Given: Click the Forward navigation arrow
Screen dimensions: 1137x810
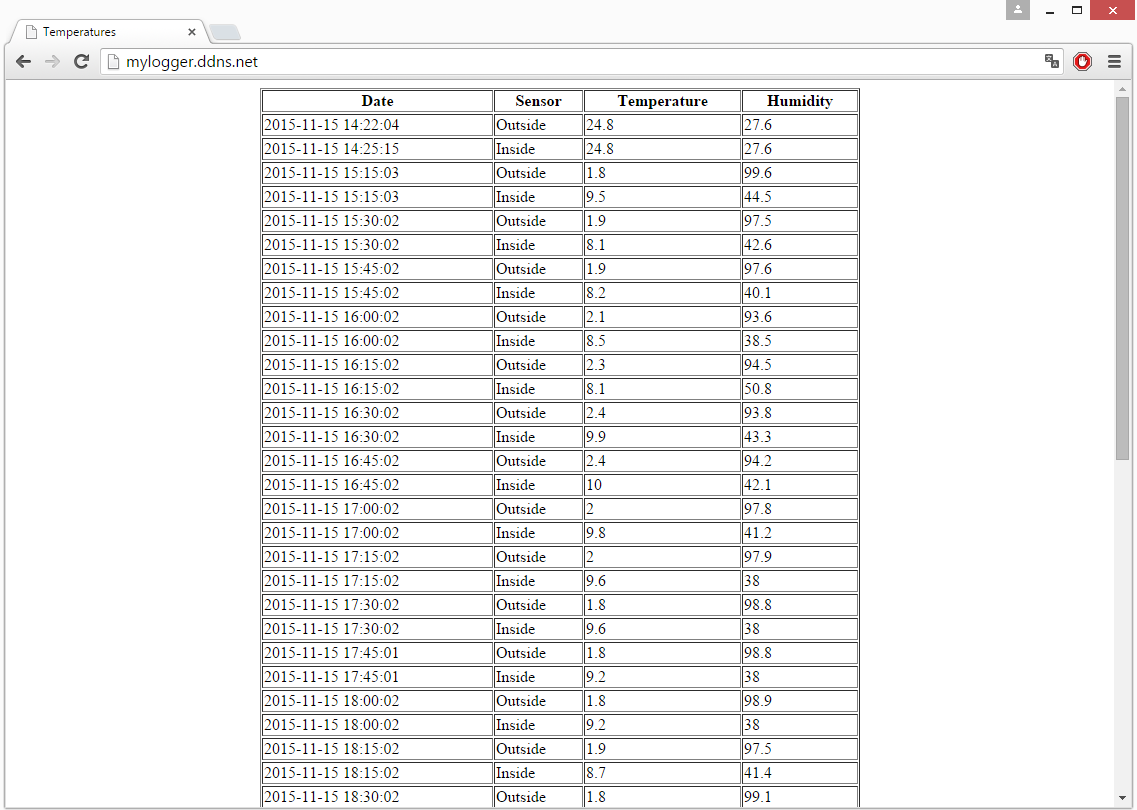Looking at the screenshot, I should pyautogui.click(x=52, y=62).
